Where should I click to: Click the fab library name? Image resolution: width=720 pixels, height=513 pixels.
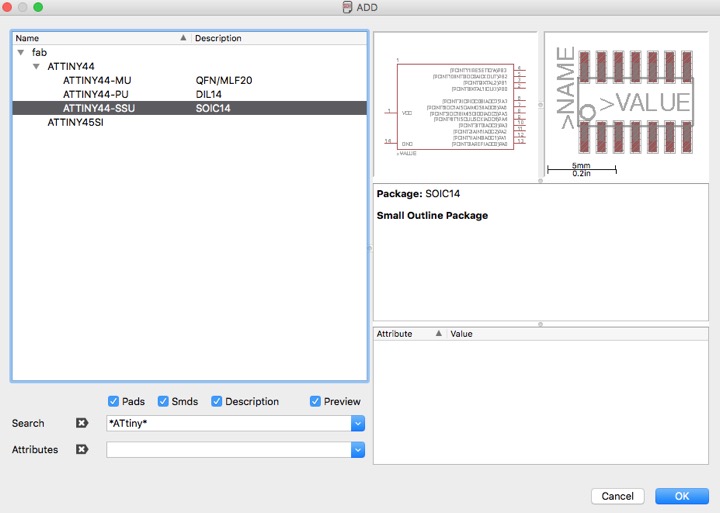(39, 52)
